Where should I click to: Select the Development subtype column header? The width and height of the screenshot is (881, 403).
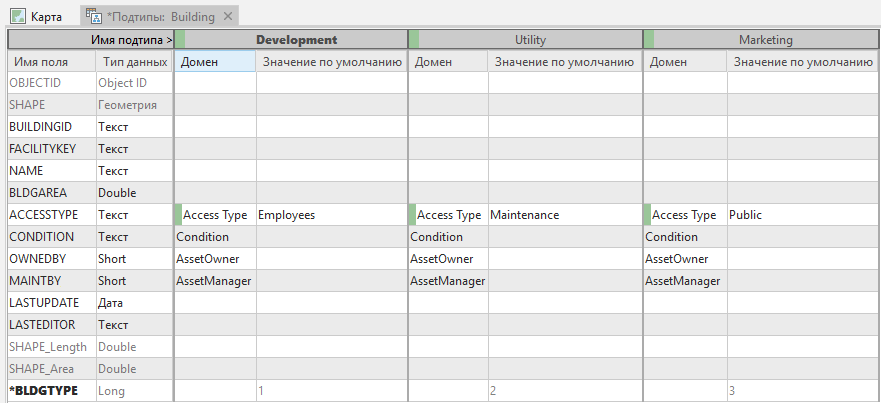pyautogui.click(x=296, y=40)
